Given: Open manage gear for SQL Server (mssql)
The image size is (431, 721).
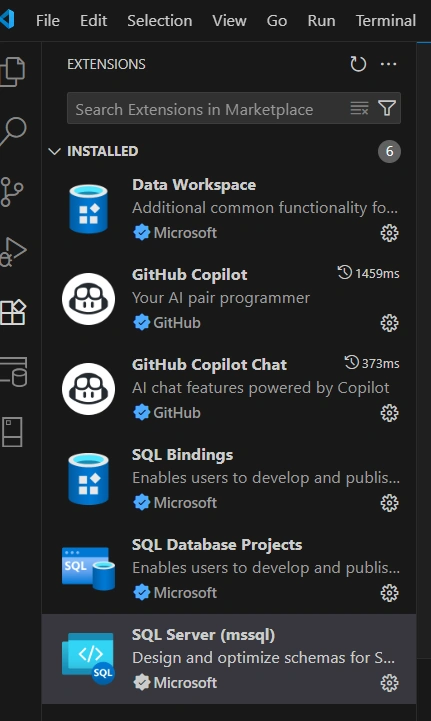Looking at the screenshot, I should (x=389, y=683).
